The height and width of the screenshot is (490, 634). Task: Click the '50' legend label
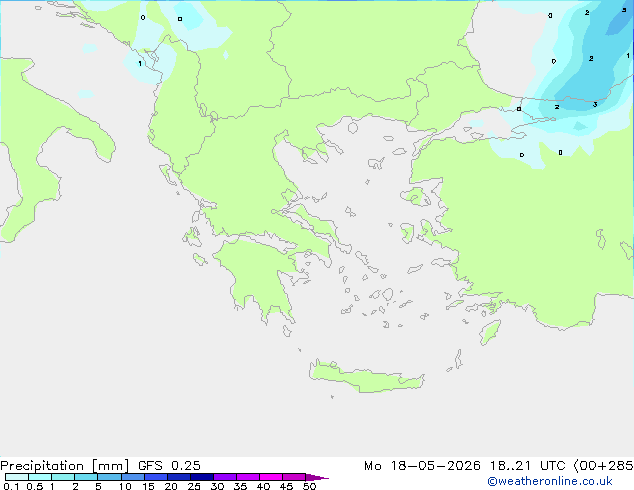[309, 486]
